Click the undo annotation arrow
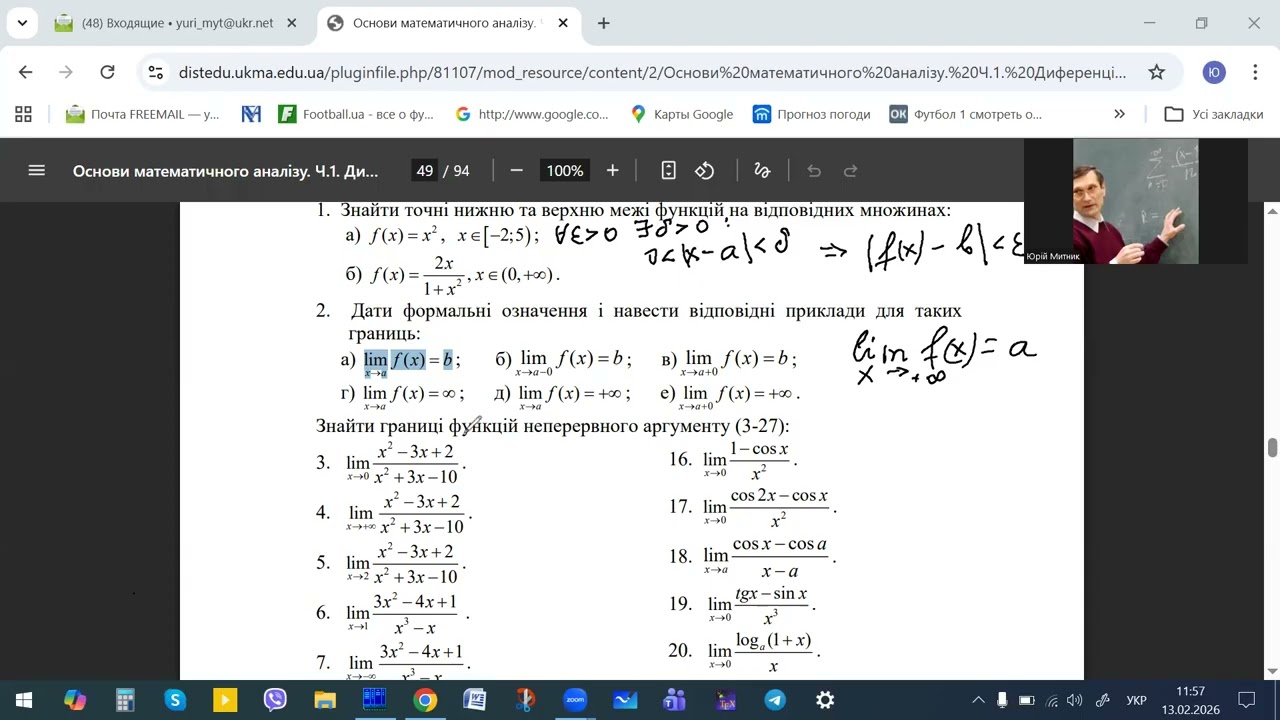Image resolution: width=1280 pixels, height=720 pixels. 814,171
